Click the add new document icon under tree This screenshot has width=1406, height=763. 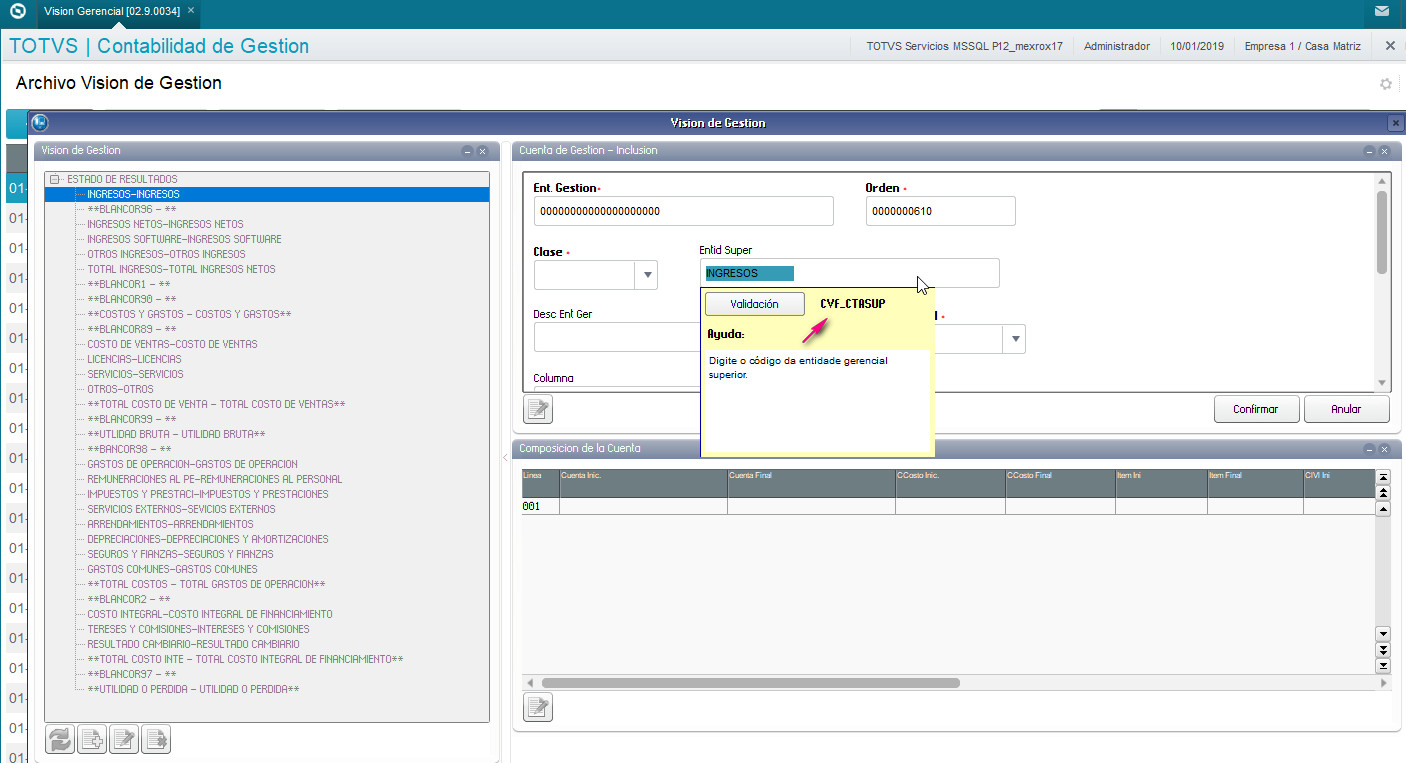tap(93, 739)
